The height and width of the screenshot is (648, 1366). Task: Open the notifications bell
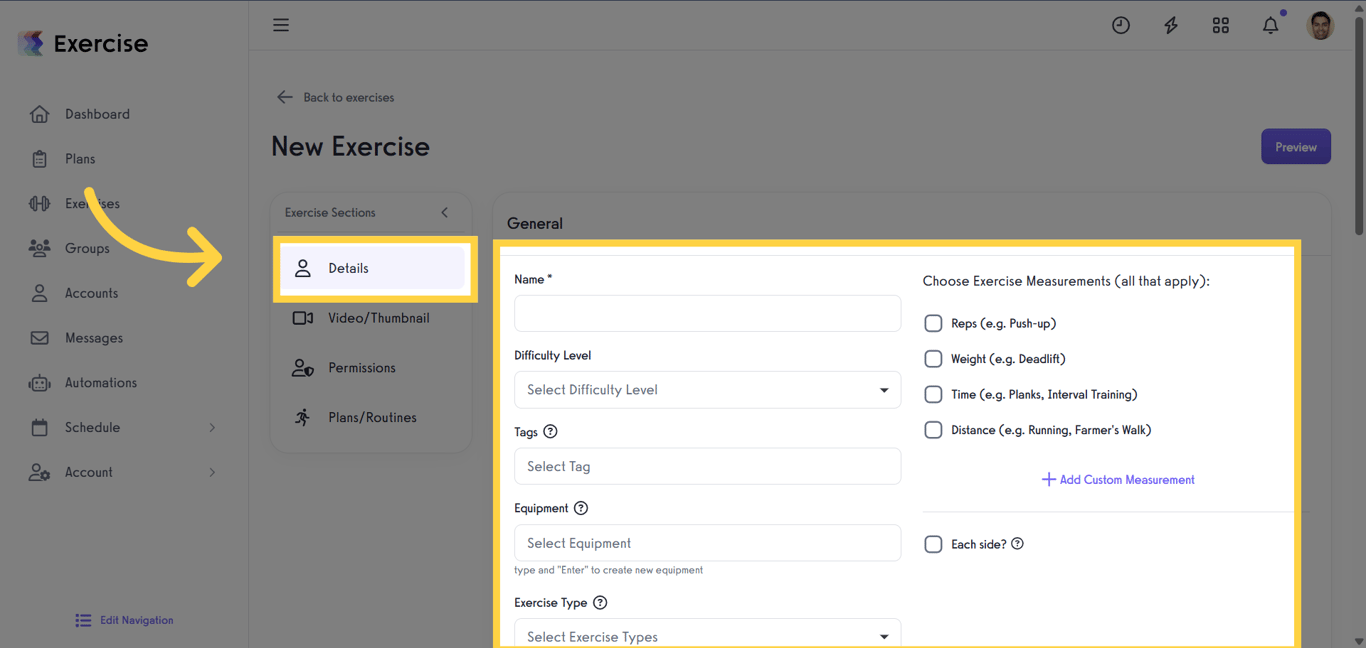[x=1271, y=26]
